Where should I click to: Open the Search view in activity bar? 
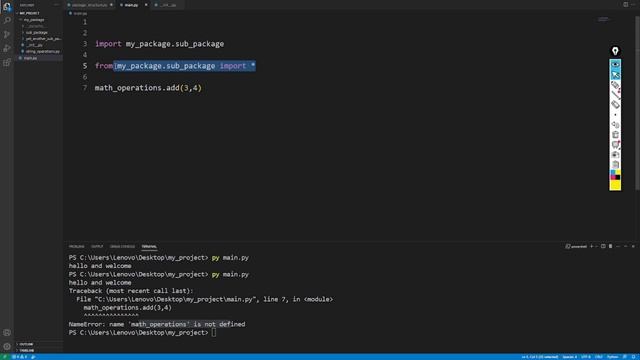coord(7,20)
